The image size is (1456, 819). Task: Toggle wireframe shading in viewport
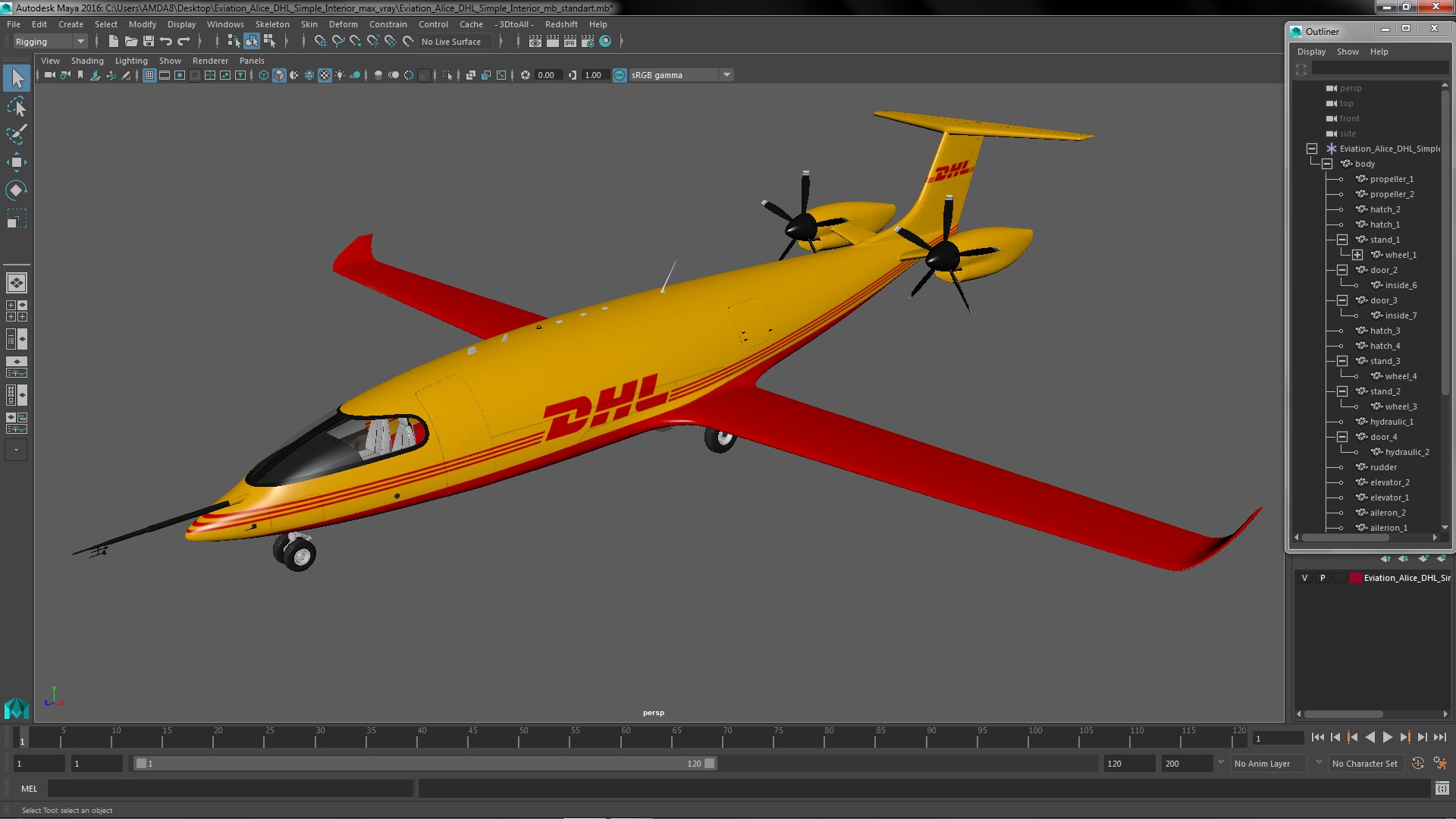(x=264, y=75)
